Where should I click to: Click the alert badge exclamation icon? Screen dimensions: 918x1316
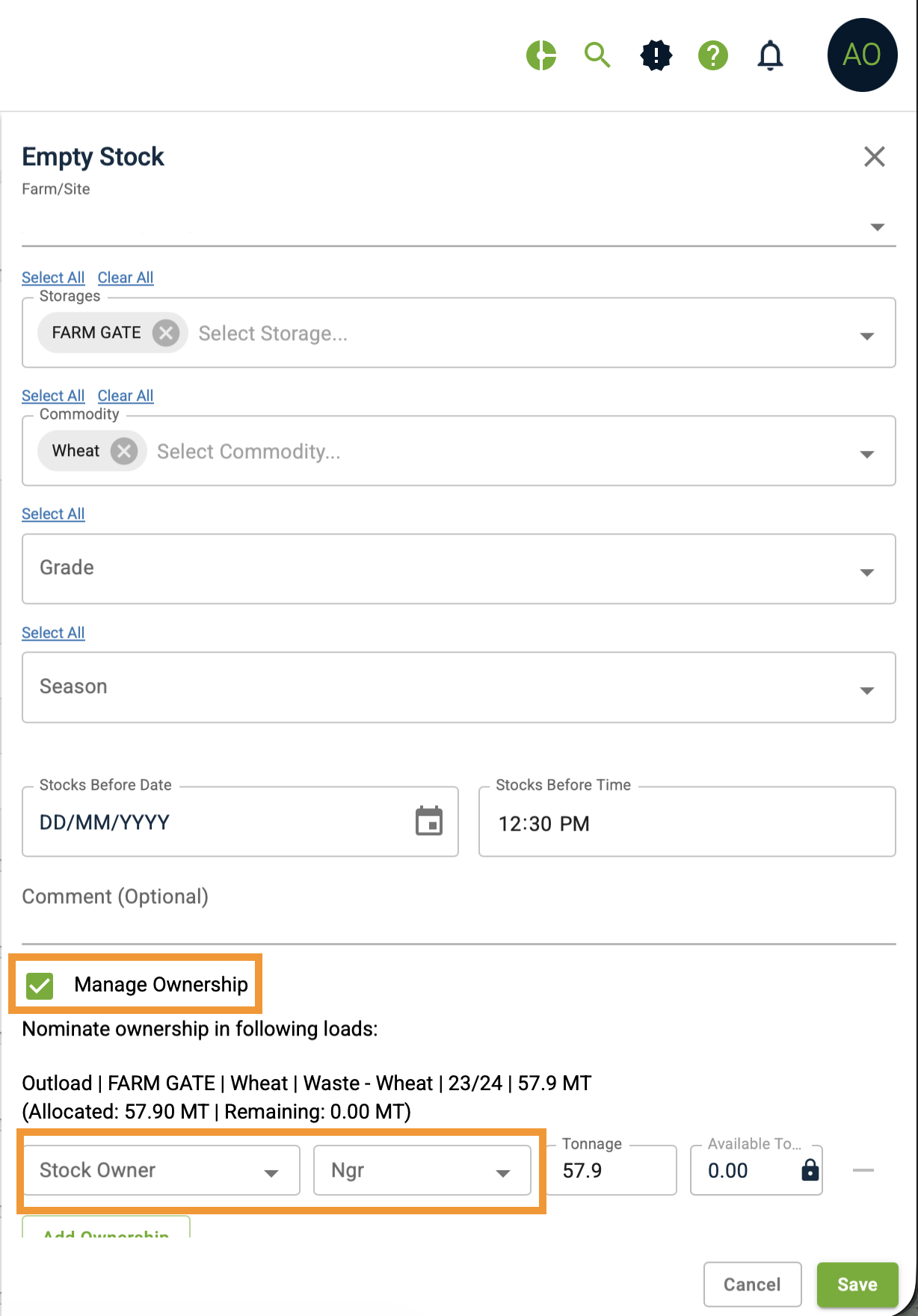click(x=656, y=55)
